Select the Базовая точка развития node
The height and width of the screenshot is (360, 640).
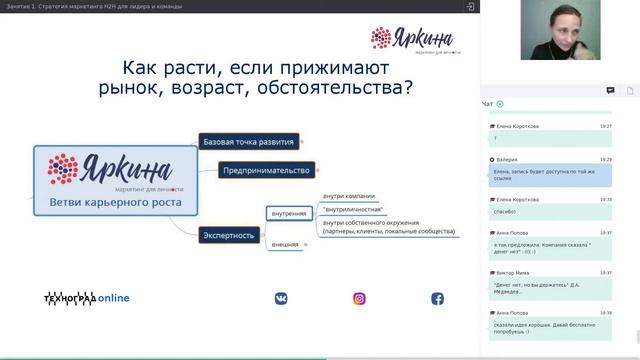pos(249,142)
